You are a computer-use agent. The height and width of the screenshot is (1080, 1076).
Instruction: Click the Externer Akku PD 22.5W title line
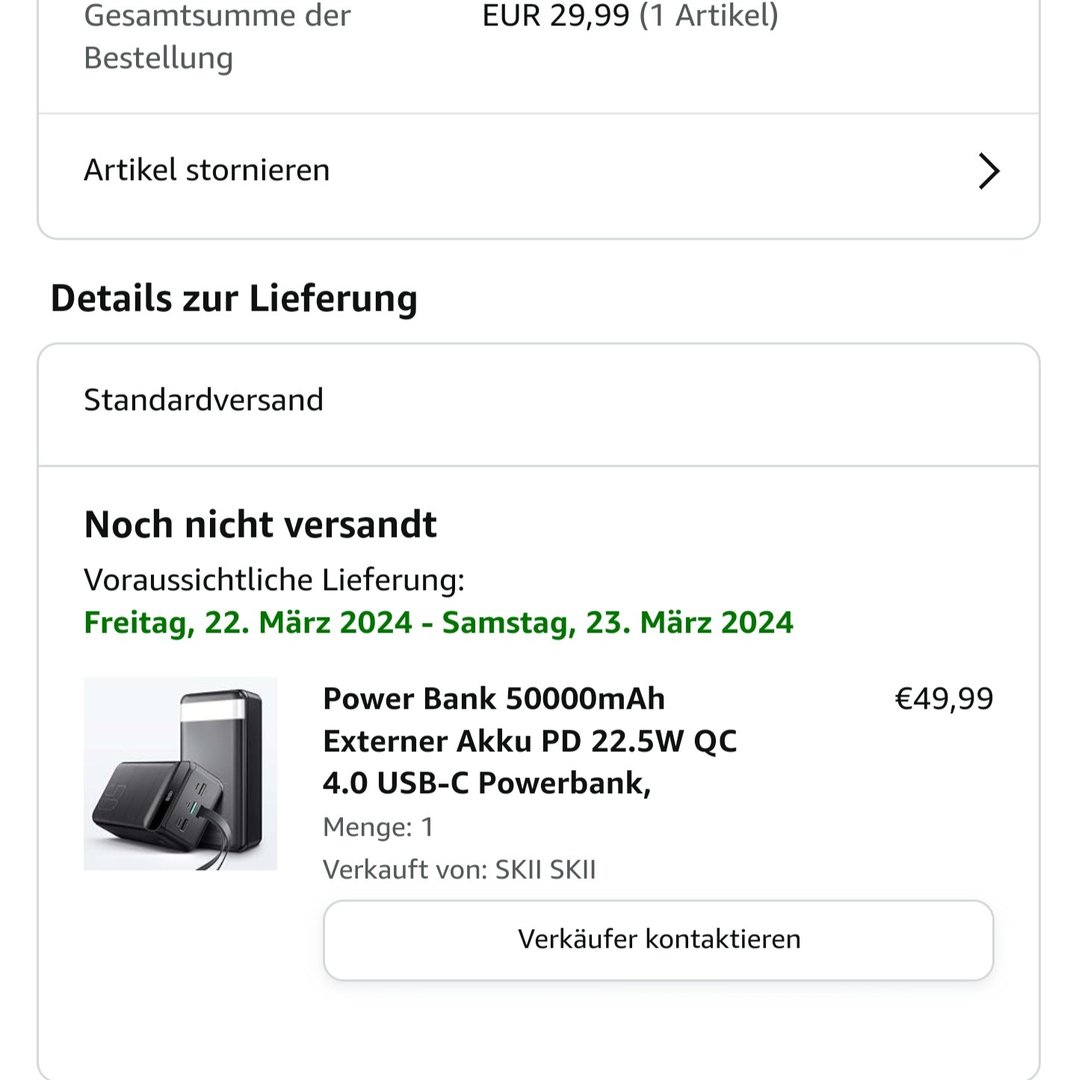point(529,742)
